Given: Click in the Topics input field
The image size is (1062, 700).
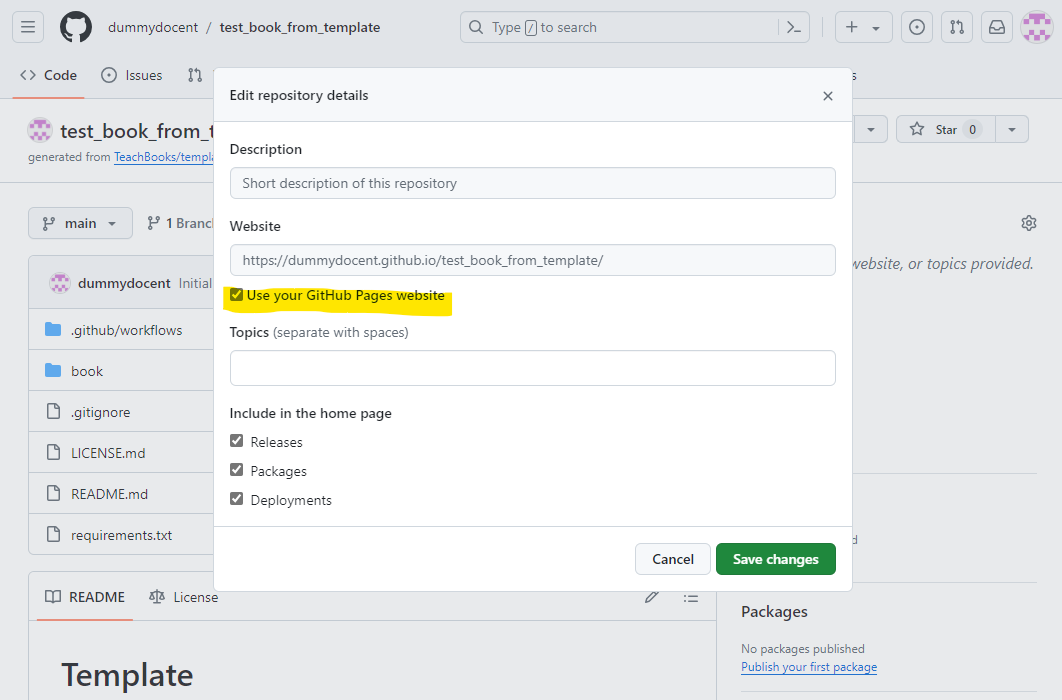Looking at the screenshot, I should click(532, 368).
